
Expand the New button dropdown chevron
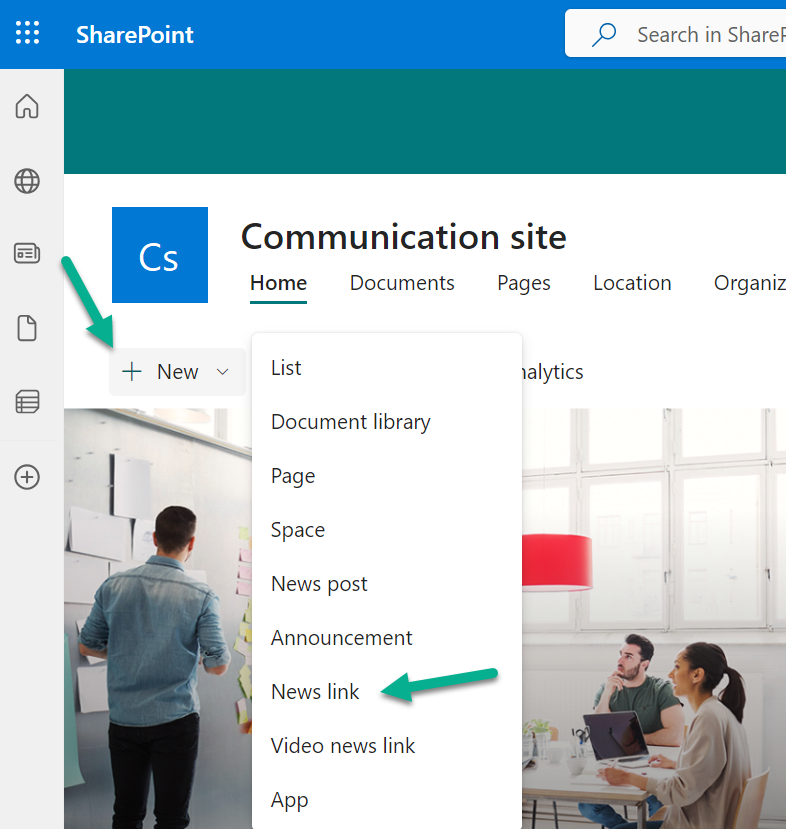(x=223, y=372)
